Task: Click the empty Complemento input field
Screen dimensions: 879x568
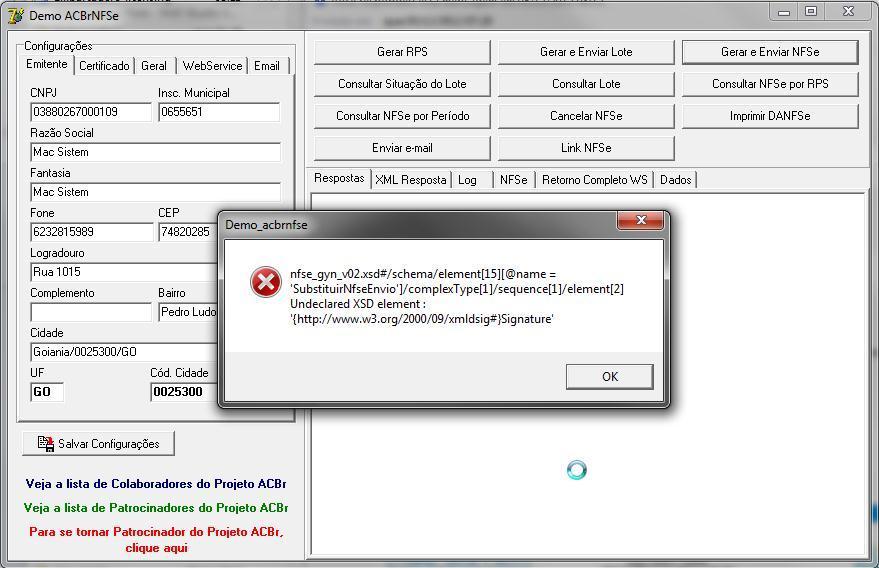Action: [x=91, y=312]
